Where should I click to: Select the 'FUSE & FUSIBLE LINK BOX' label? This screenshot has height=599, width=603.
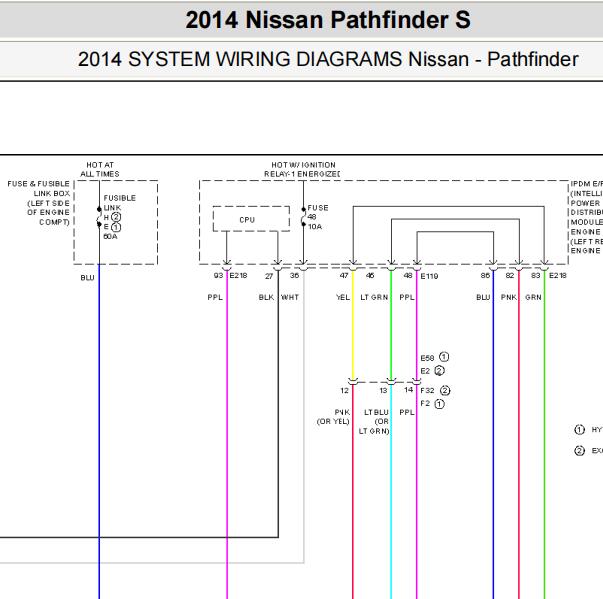38,188
